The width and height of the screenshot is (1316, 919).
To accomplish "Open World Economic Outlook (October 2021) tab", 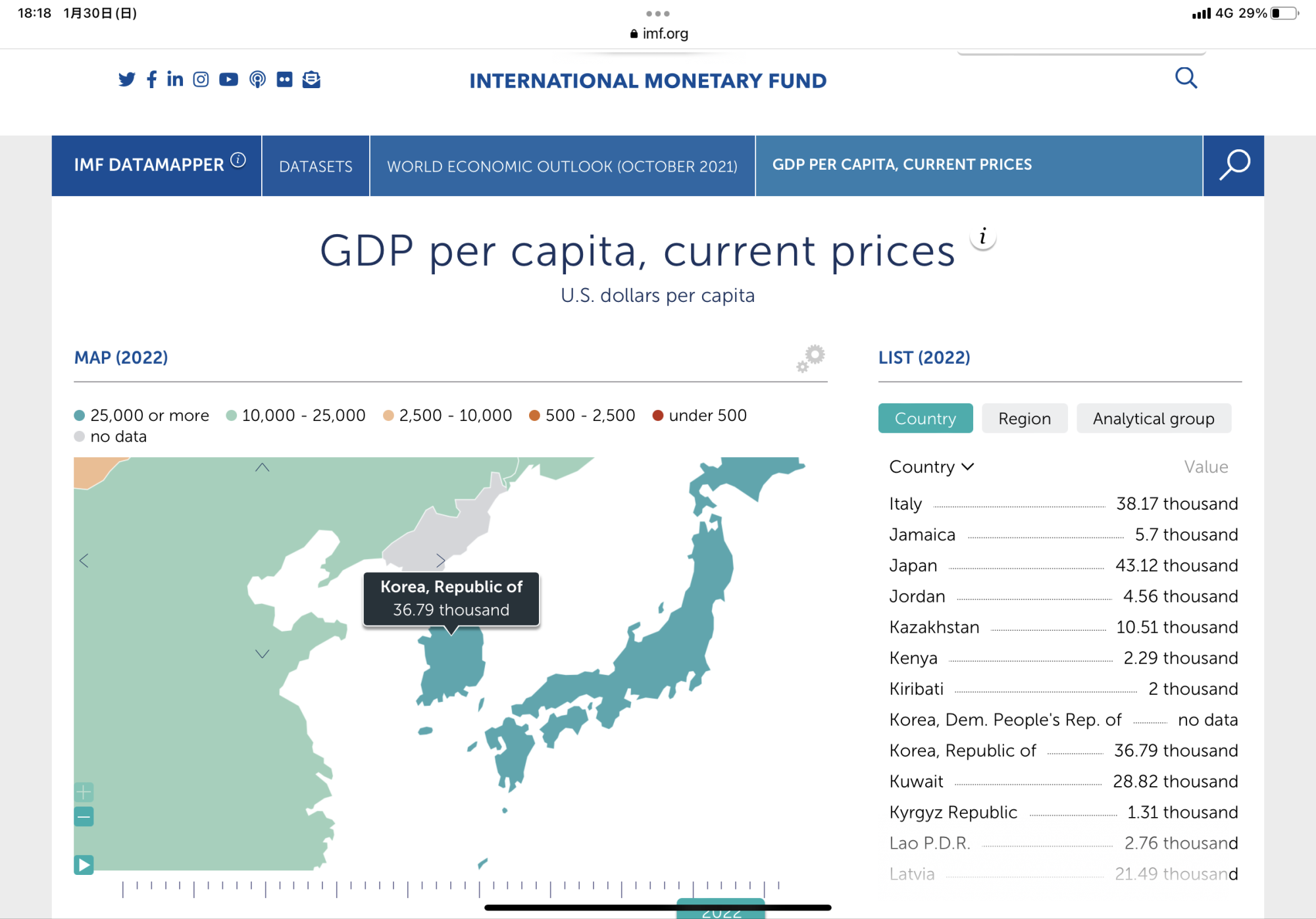I will coord(562,166).
